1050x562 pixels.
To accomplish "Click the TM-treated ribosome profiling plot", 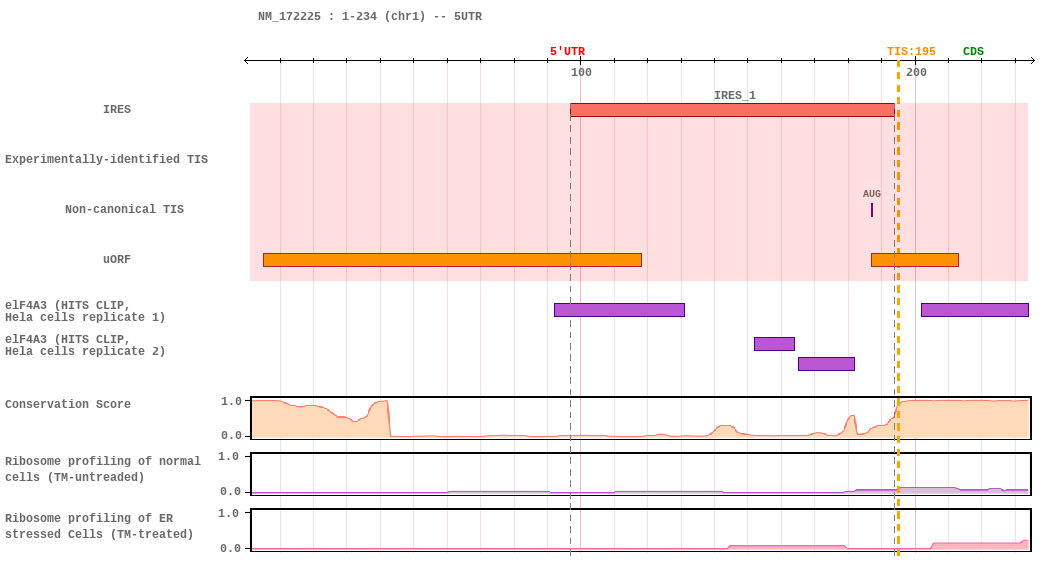I will pos(641,531).
